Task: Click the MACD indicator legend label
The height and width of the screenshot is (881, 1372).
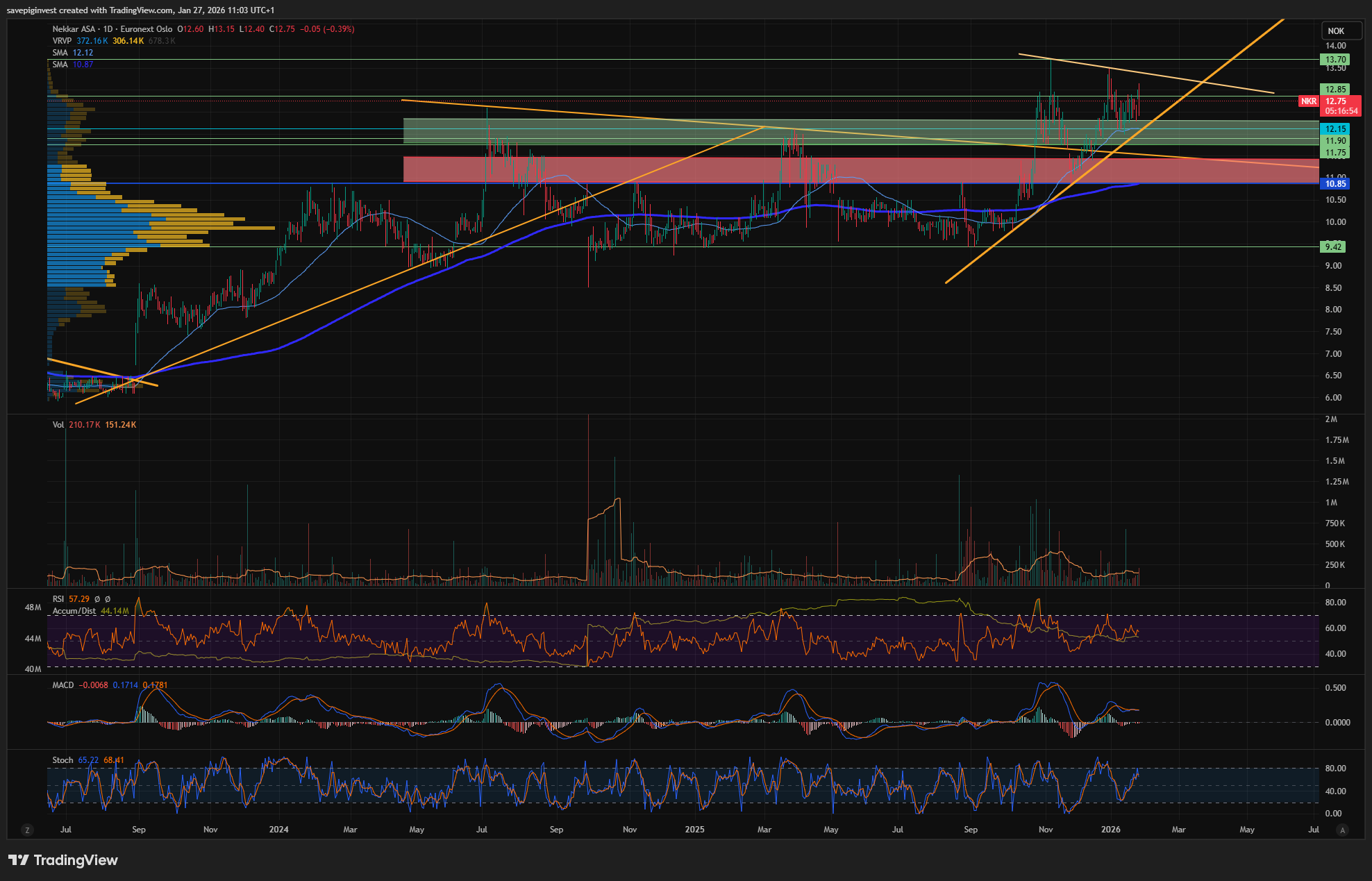Action: [x=63, y=685]
